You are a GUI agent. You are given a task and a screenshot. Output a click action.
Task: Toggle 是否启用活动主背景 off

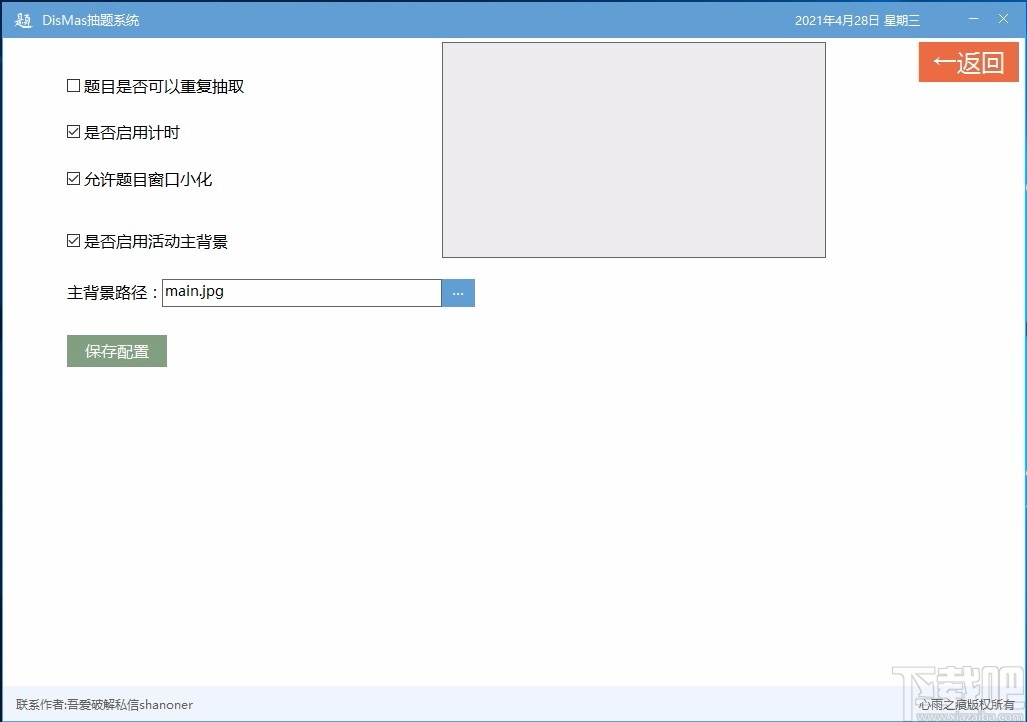tap(73, 239)
